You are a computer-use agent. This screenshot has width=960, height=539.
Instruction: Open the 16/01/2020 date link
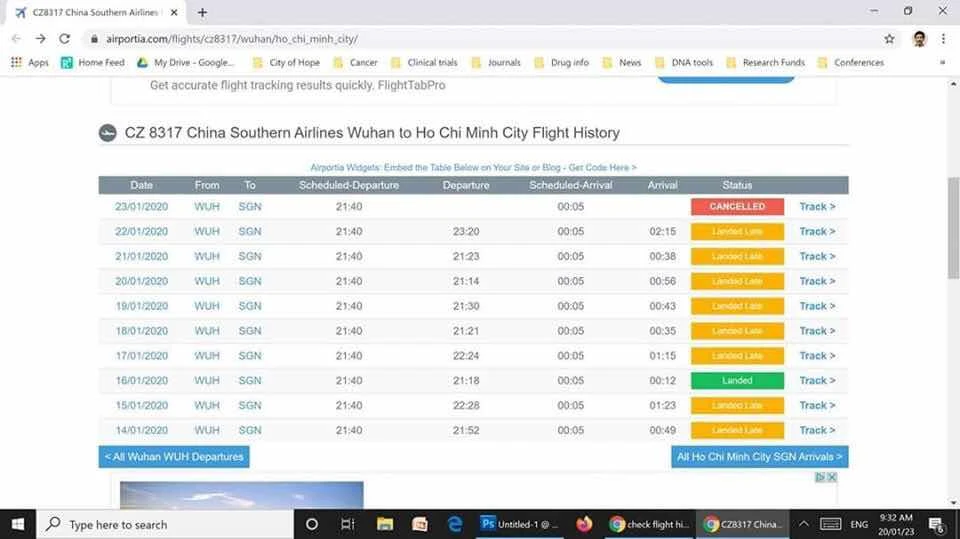(141, 380)
